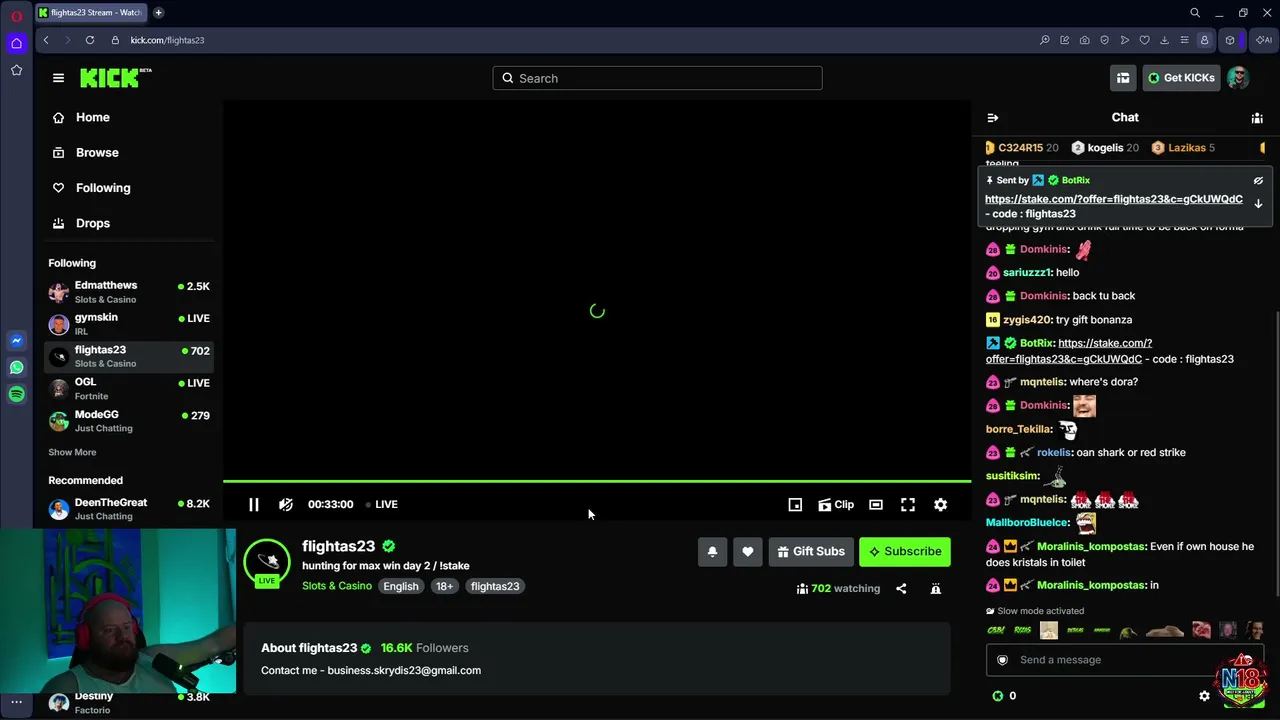Open Opera menu logo
Screen dimensions: 1280x720
(x=16, y=15)
